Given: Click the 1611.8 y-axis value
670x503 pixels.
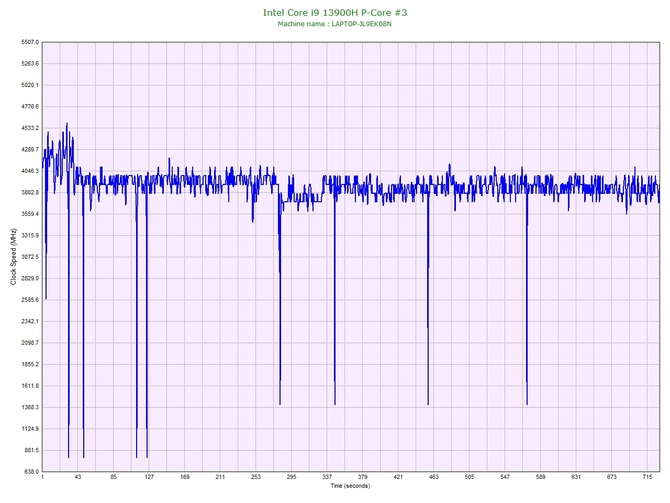Looking at the screenshot, I should tap(30, 386).
